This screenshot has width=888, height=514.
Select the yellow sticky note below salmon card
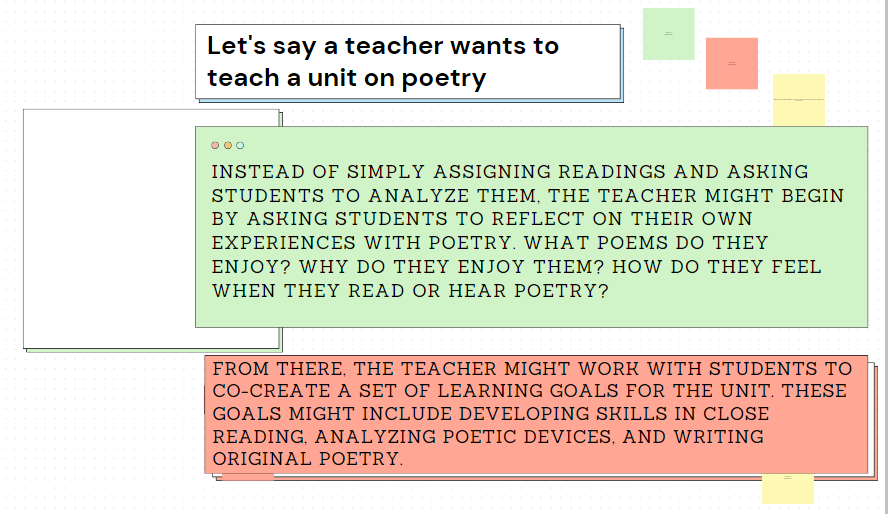[x=788, y=489]
